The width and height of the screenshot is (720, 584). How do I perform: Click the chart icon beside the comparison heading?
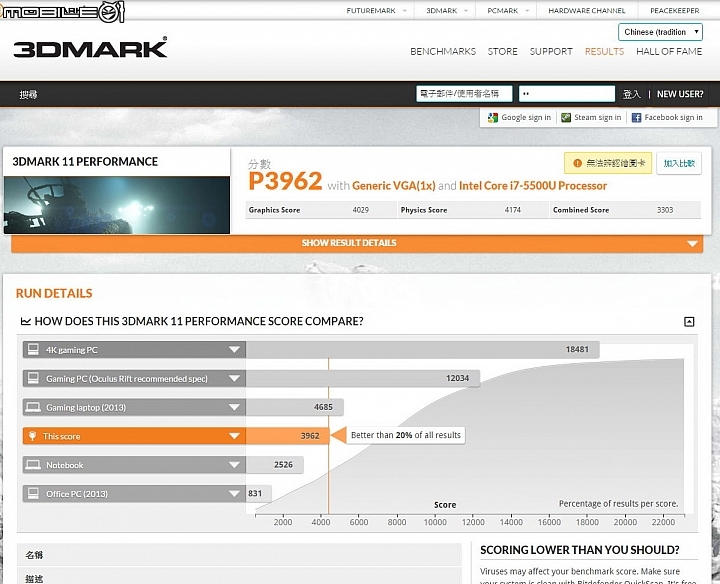point(26,321)
